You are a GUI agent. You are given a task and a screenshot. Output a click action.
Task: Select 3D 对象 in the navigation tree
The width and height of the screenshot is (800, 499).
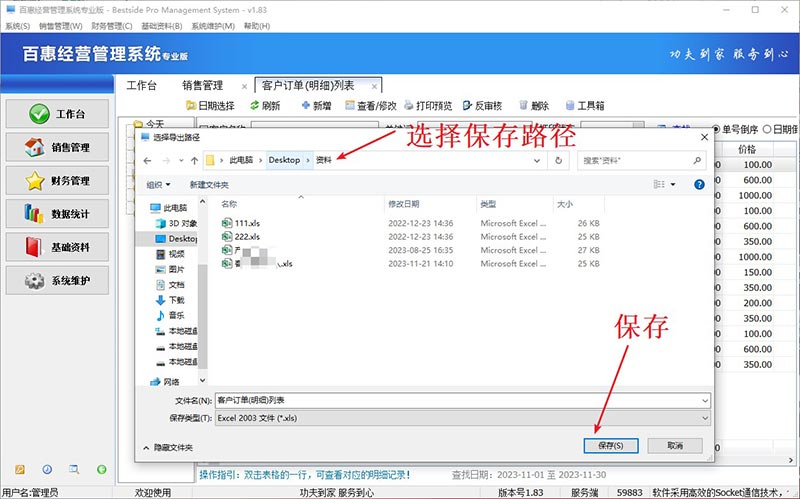177,223
